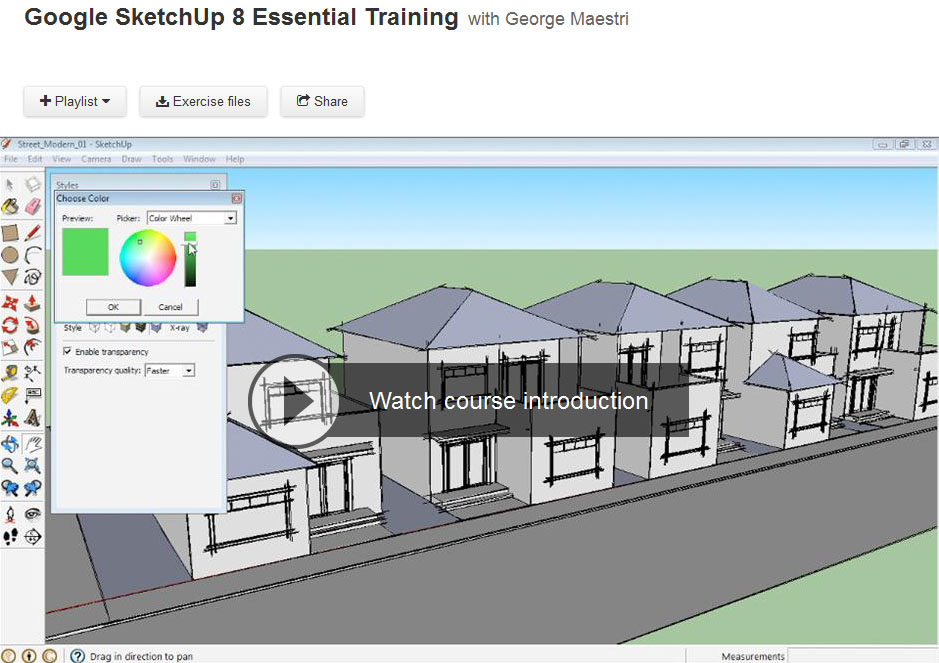
Task: Select the Line pencil tool
Action: (x=32, y=232)
